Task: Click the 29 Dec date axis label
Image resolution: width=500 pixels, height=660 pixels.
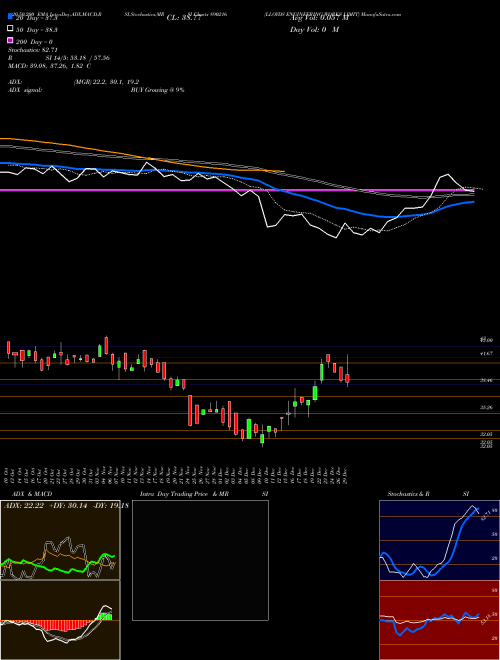Action: (x=345, y=475)
